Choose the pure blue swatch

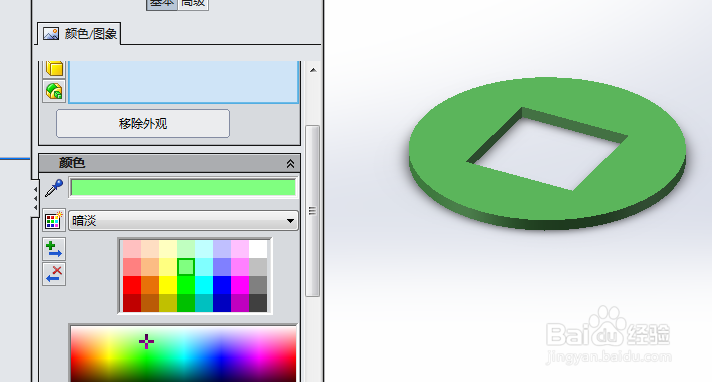[222, 285]
